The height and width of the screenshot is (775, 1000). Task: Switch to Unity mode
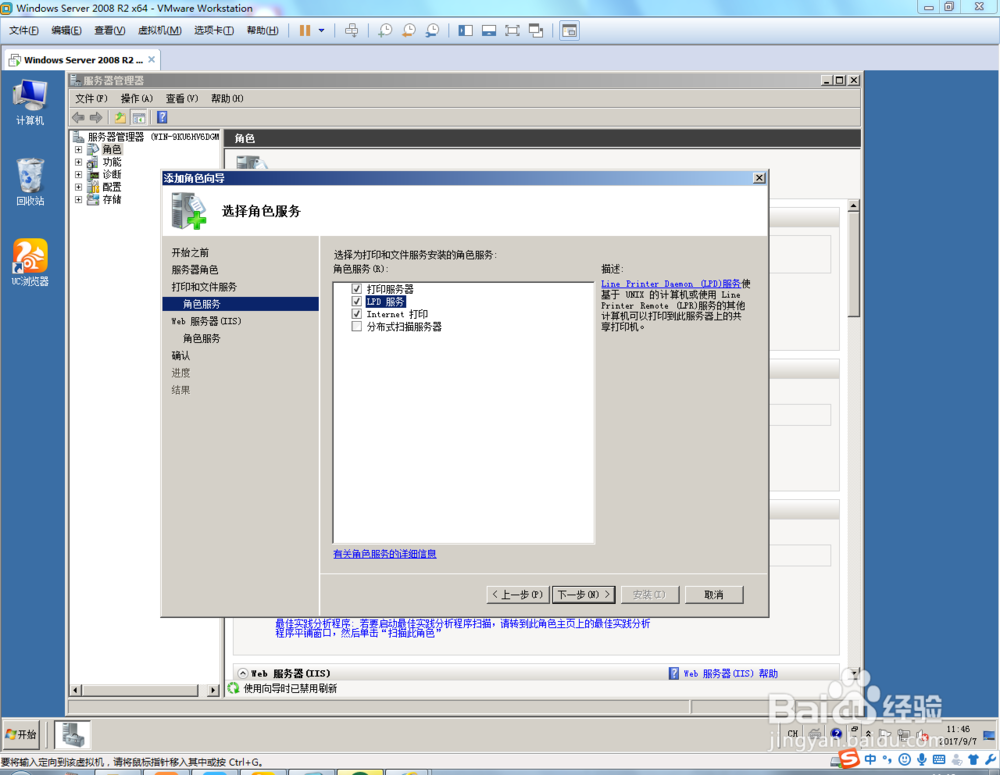(536, 31)
